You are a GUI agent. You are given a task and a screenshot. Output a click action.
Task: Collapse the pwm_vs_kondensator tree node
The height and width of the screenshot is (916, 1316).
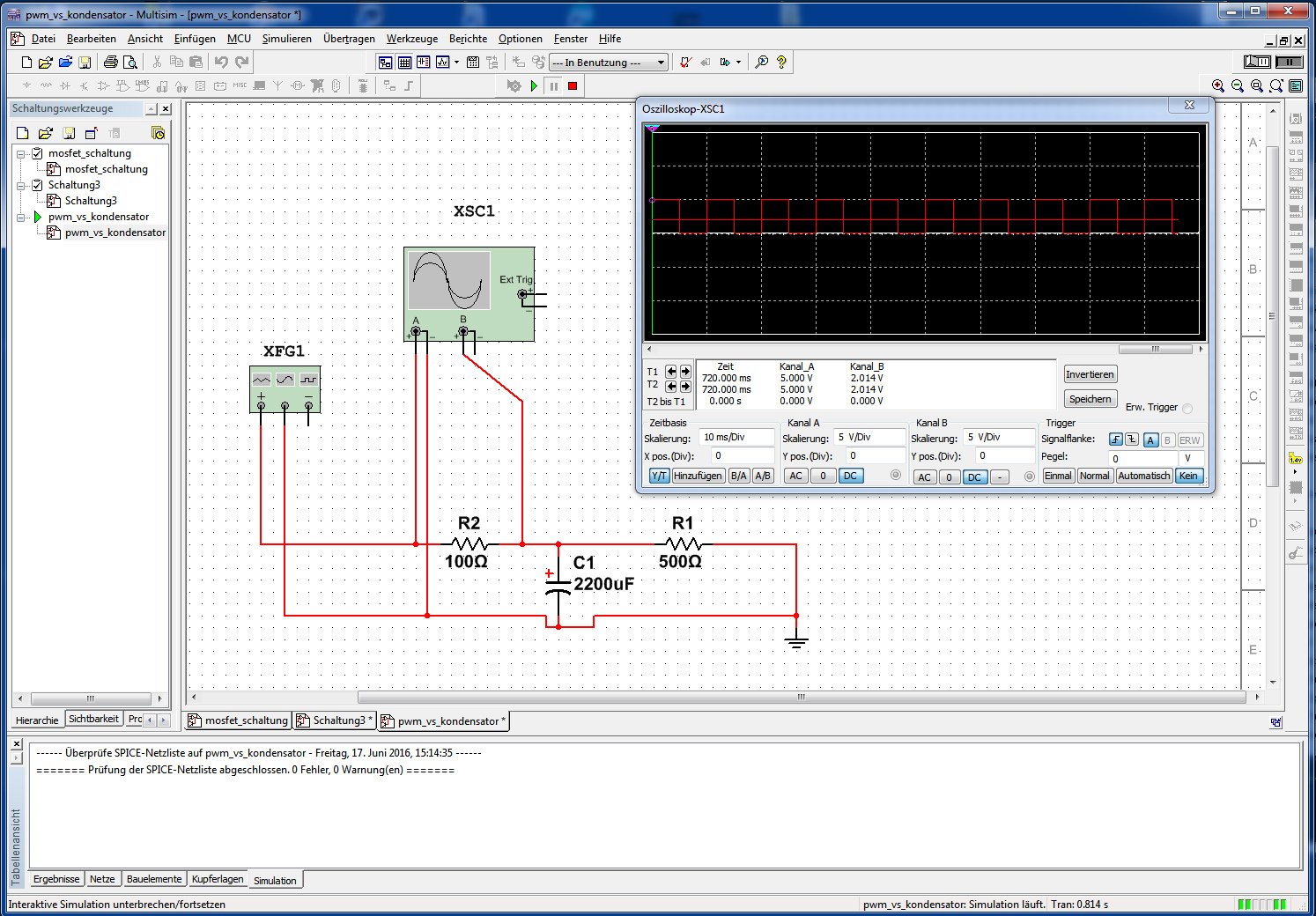(x=21, y=217)
